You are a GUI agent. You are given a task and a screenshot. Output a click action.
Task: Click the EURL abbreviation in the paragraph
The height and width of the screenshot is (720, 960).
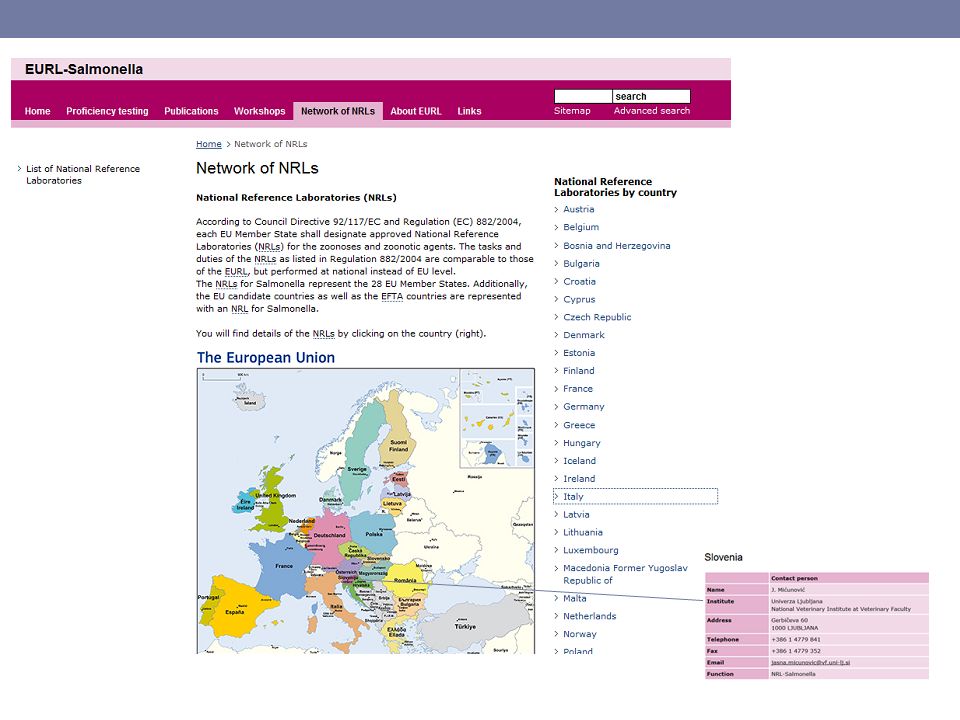coord(236,272)
